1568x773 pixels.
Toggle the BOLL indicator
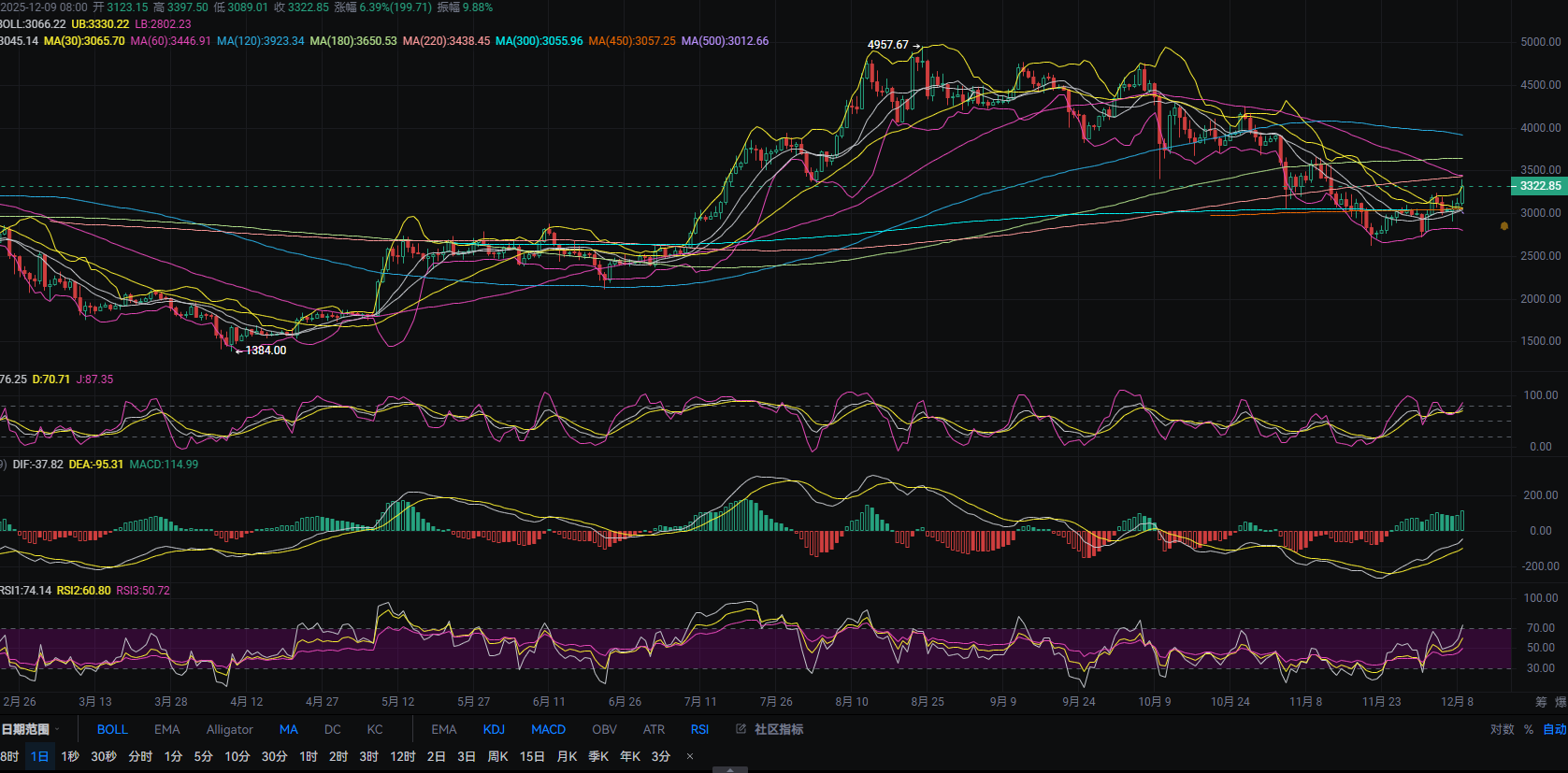(112, 729)
